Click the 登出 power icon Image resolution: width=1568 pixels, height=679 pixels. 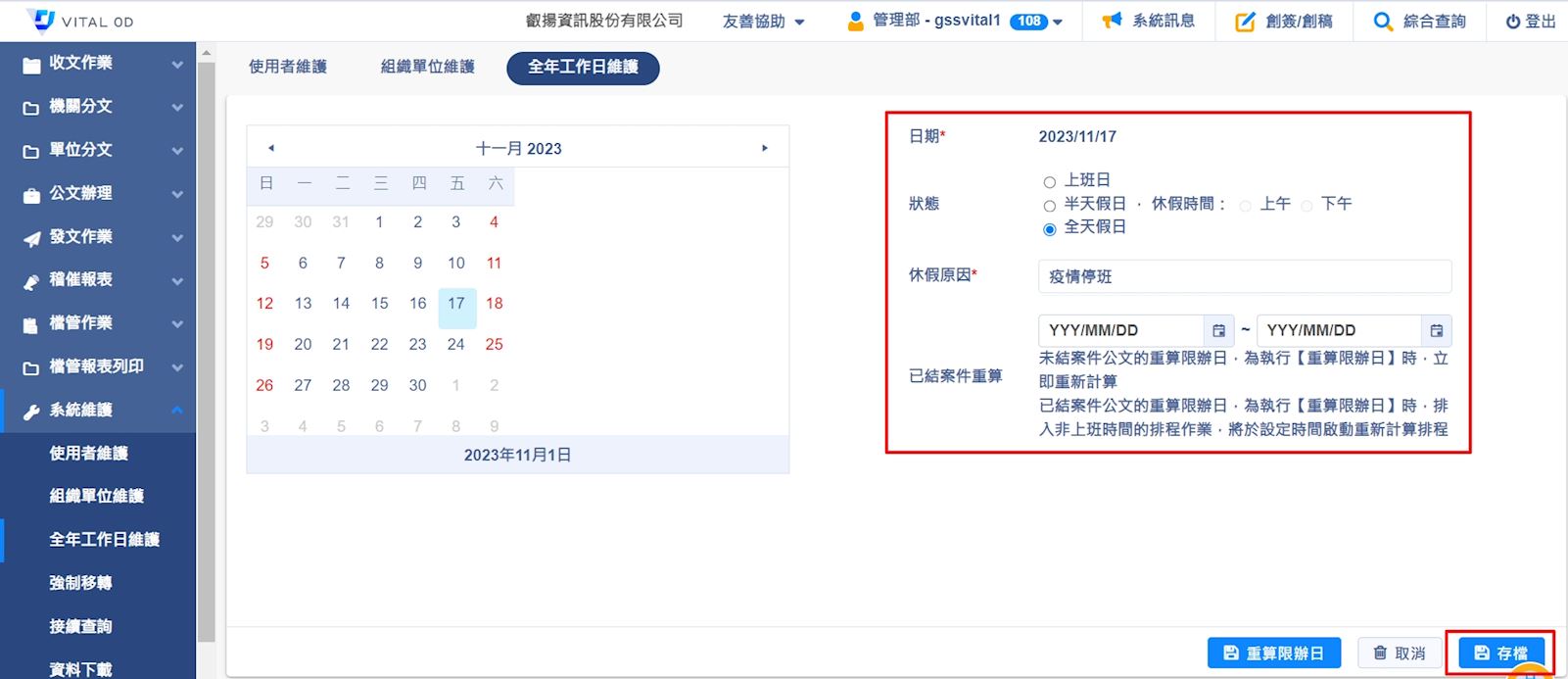pos(1513,22)
